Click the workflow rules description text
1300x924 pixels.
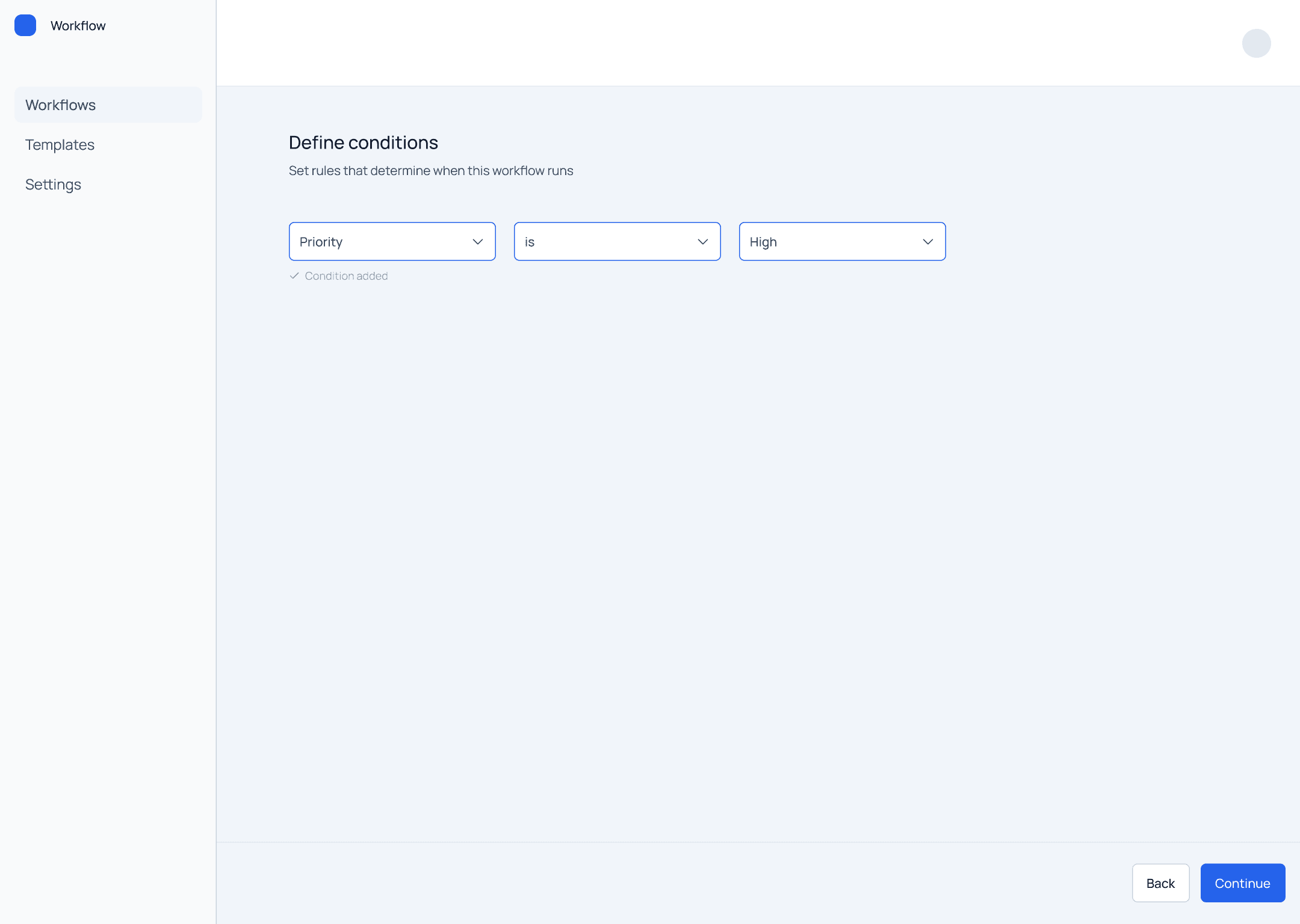430,171
